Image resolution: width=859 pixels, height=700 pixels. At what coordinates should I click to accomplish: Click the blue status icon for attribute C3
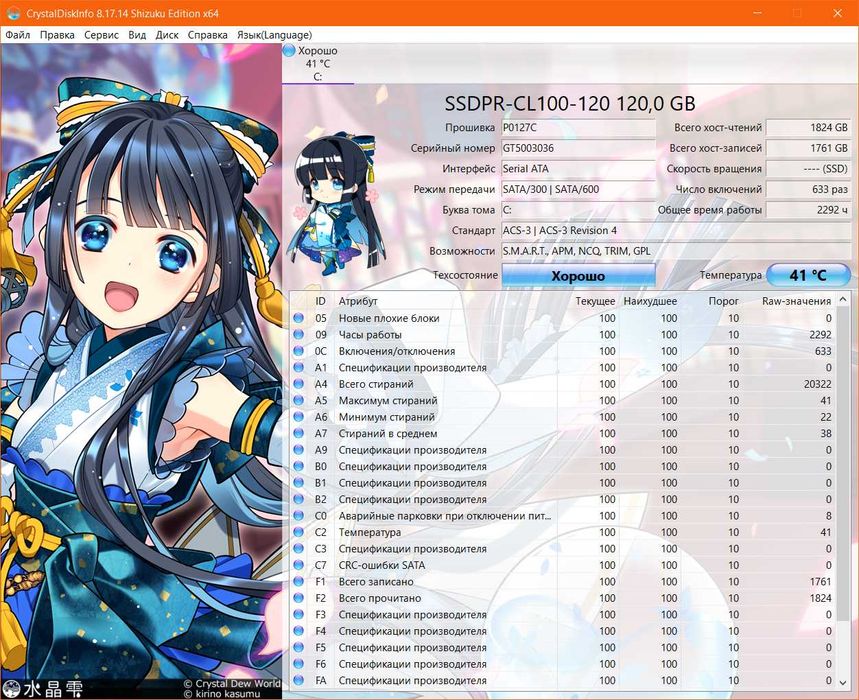click(x=299, y=548)
